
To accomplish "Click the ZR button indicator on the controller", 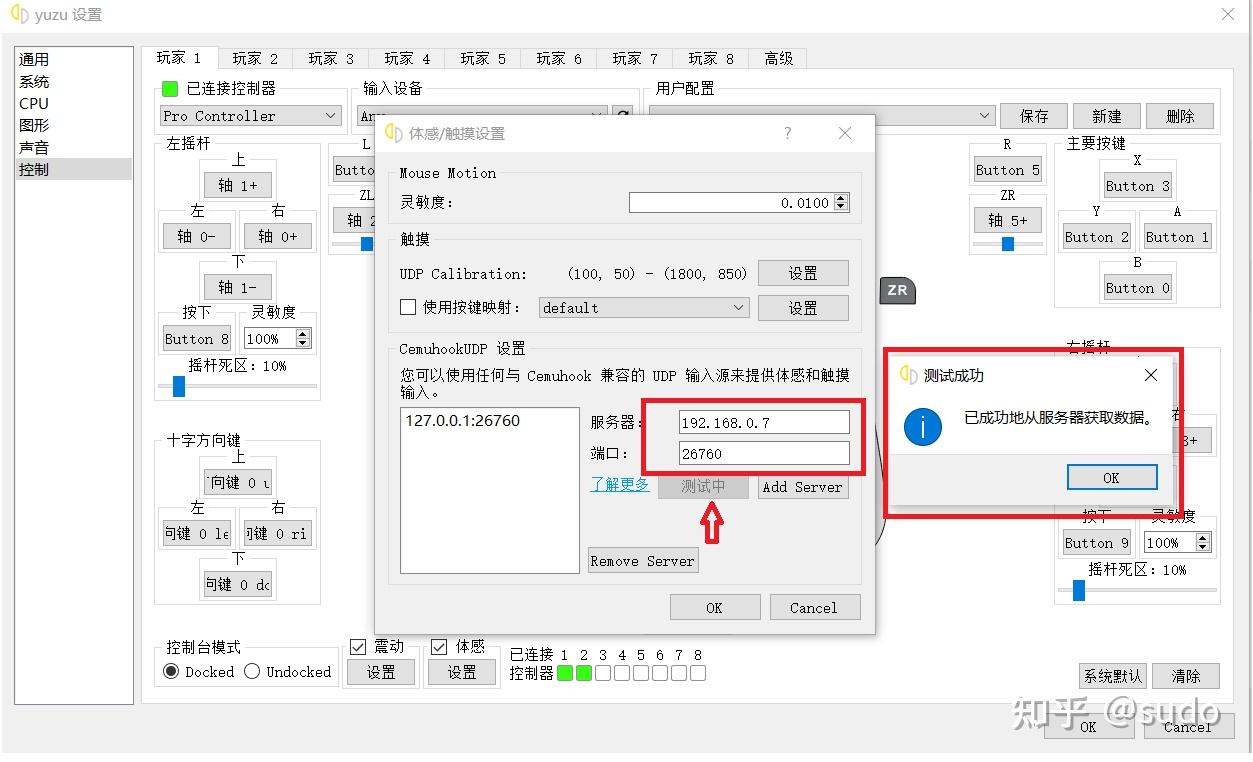I will (897, 290).
